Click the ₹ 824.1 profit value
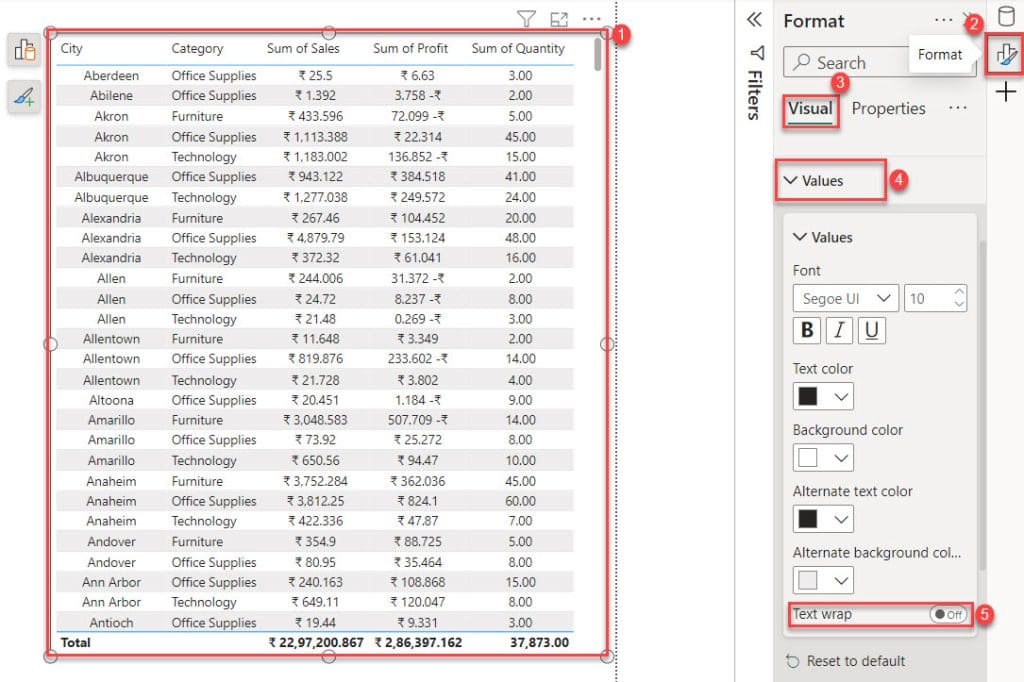1024x682 pixels. [418, 501]
